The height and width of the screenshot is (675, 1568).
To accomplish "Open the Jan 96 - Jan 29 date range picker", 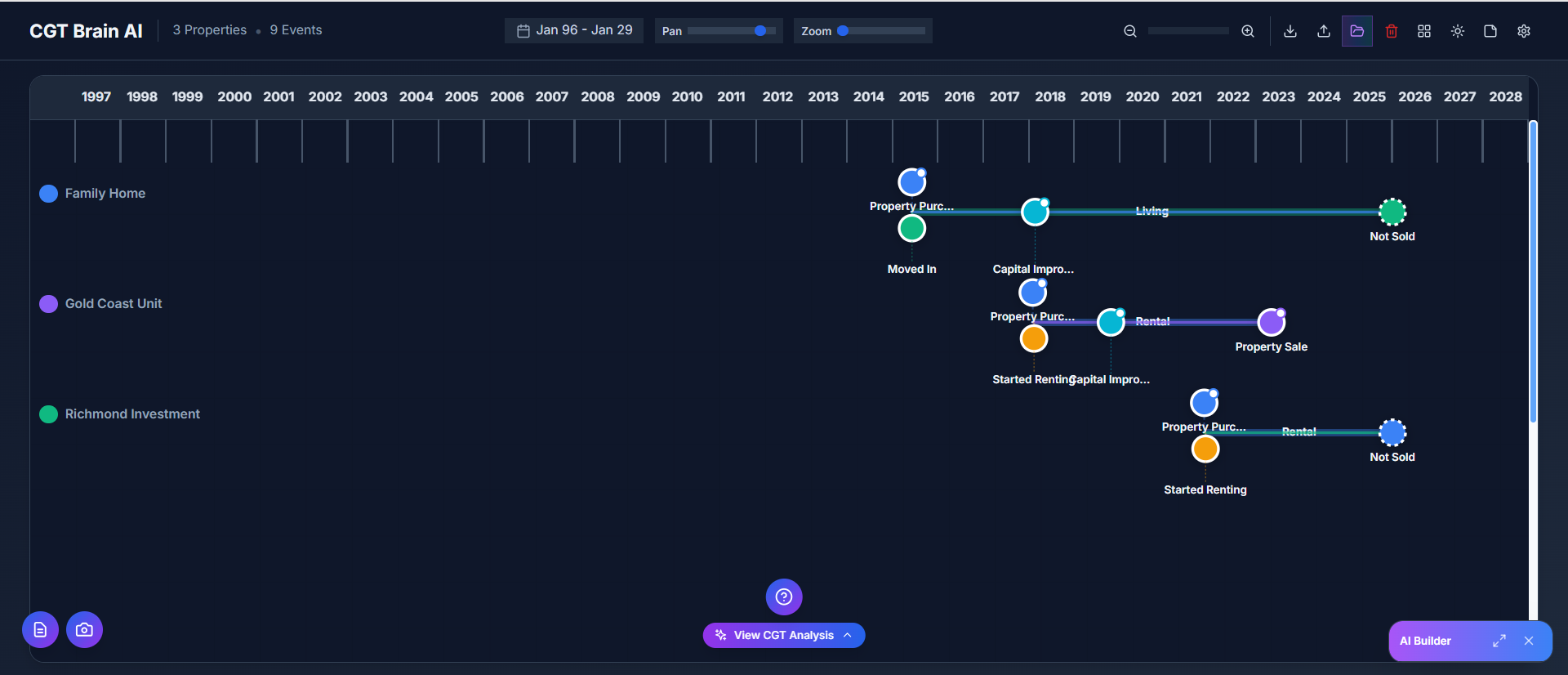I will click(574, 30).
